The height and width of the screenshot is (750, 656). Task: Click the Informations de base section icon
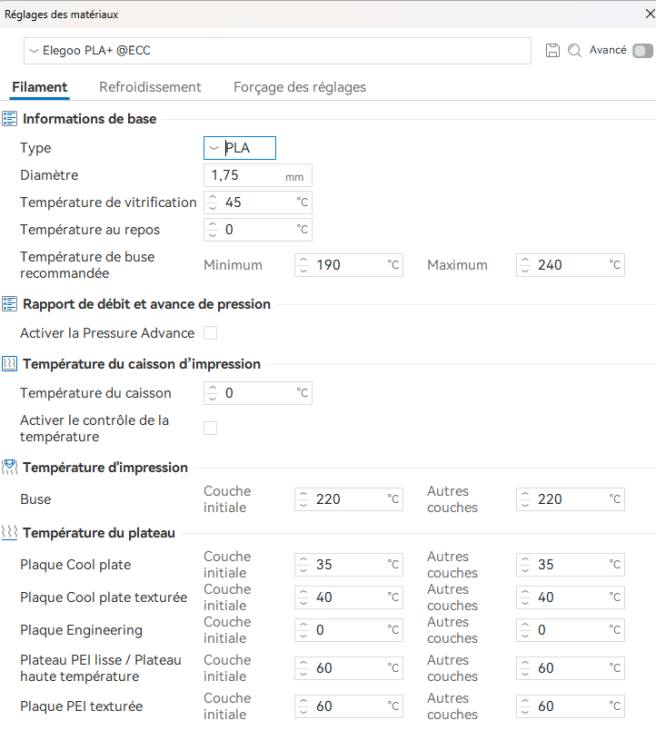(x=10, y=119)
